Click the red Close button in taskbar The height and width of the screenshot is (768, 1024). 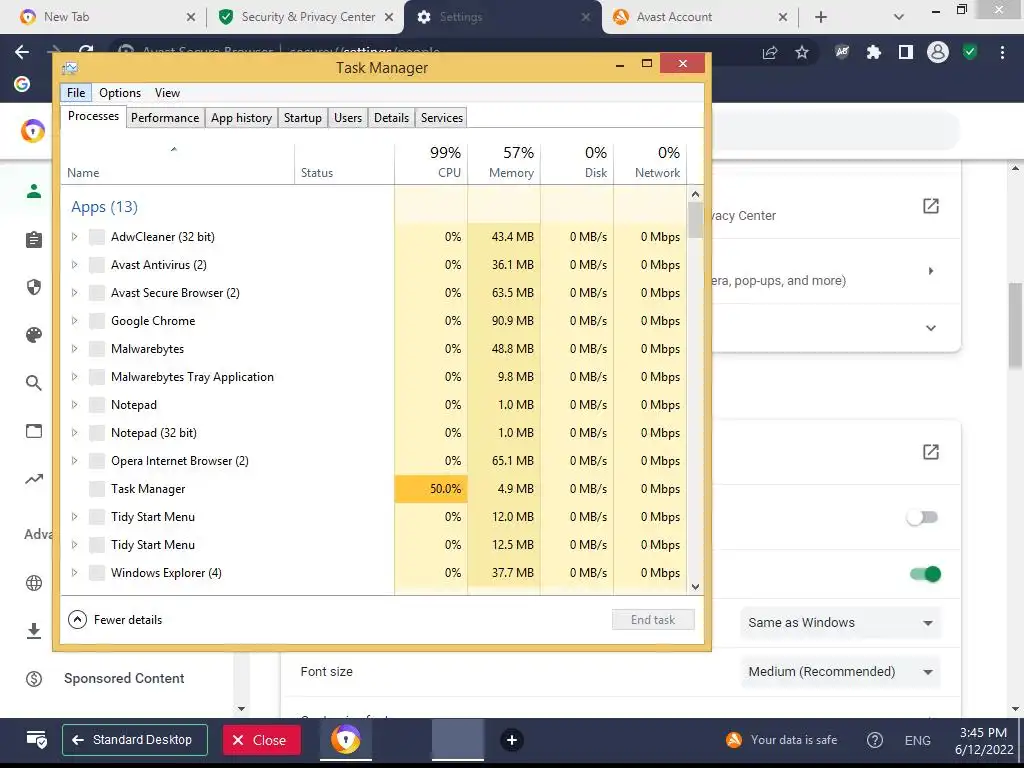click(x=262, y=740)
